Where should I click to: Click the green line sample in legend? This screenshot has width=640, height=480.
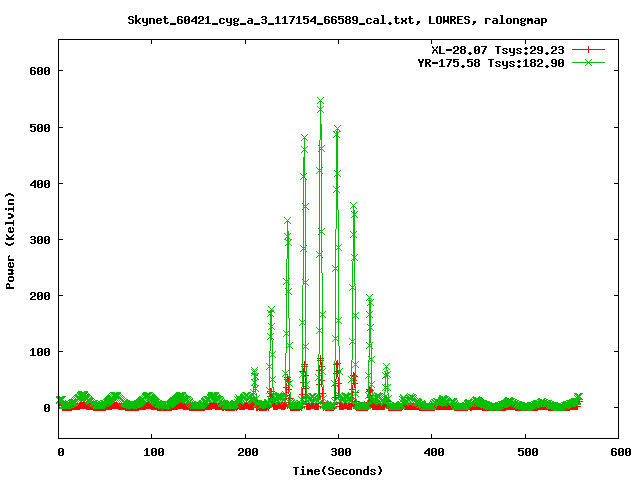[x=588, y=63]
